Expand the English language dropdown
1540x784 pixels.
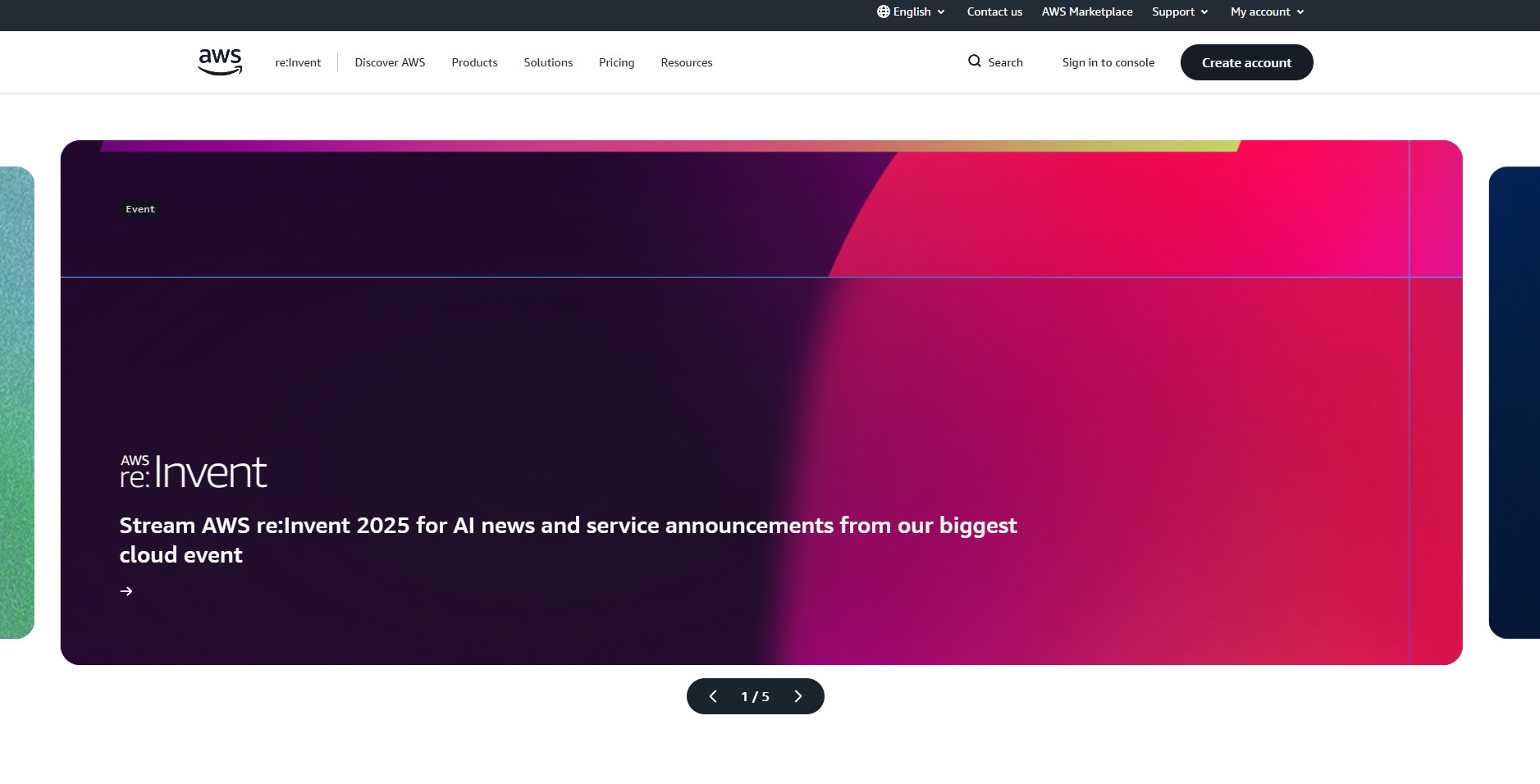click(912, 11)
